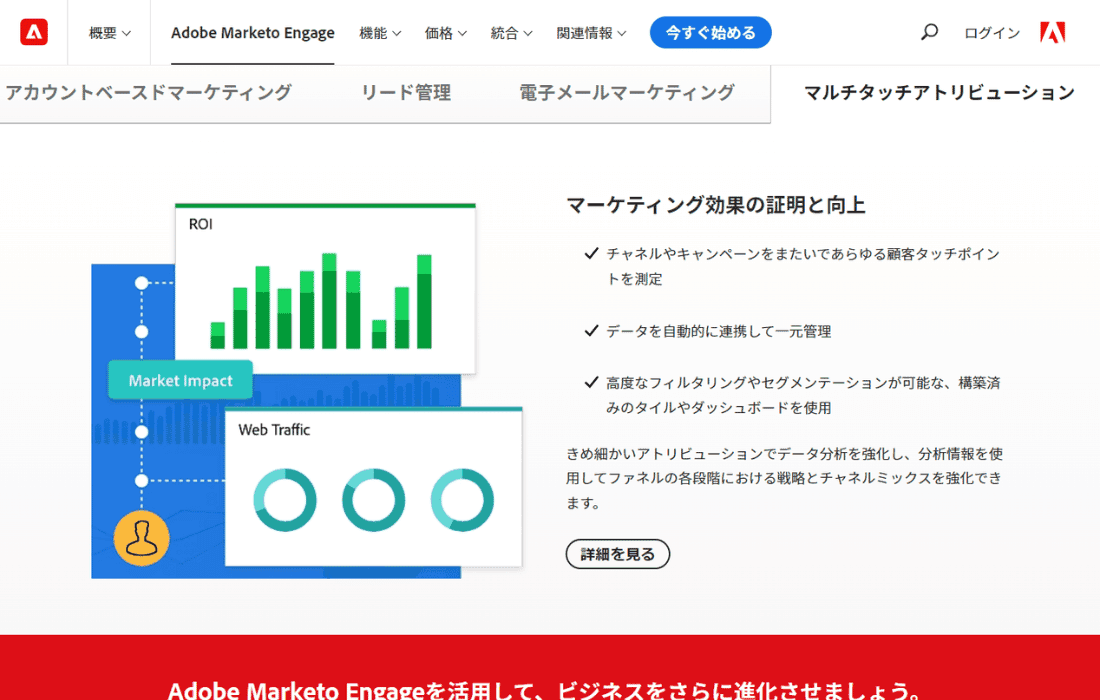Click the orange user avatar icon

[142, 538]
